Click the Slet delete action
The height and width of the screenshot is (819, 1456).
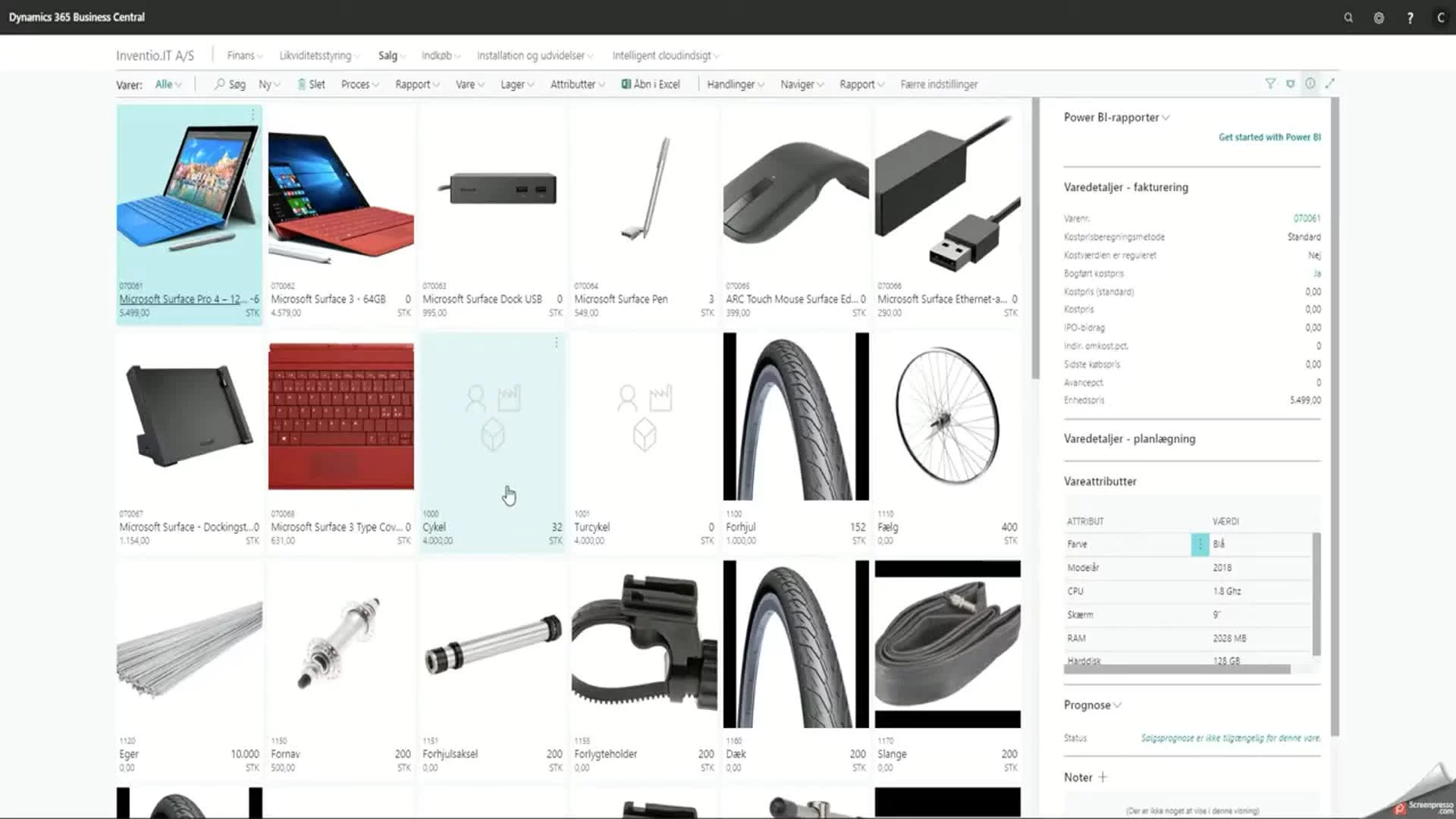coord(311,84)
